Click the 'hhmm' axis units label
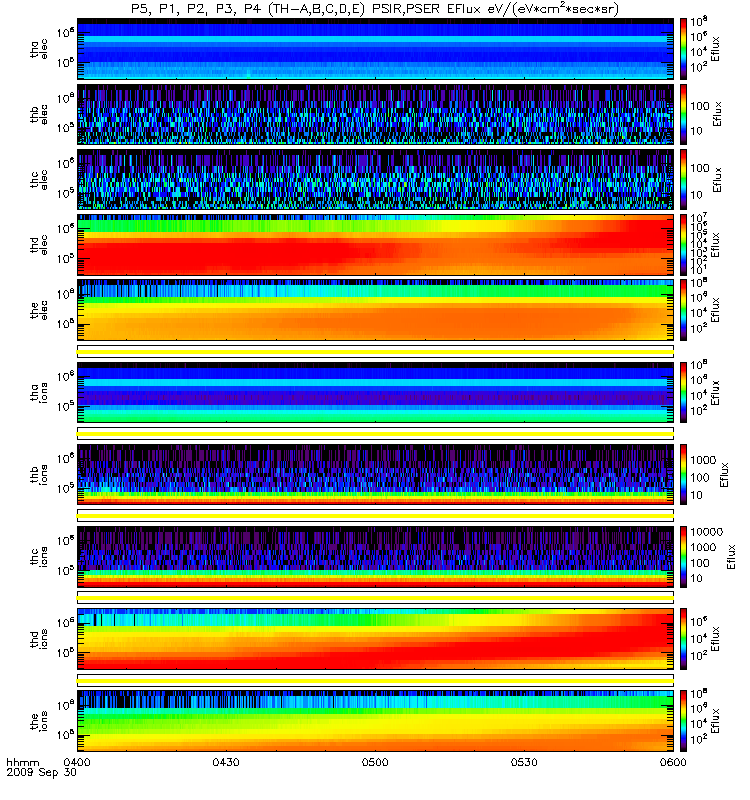750x800 pixels. (x=23, y=762)
